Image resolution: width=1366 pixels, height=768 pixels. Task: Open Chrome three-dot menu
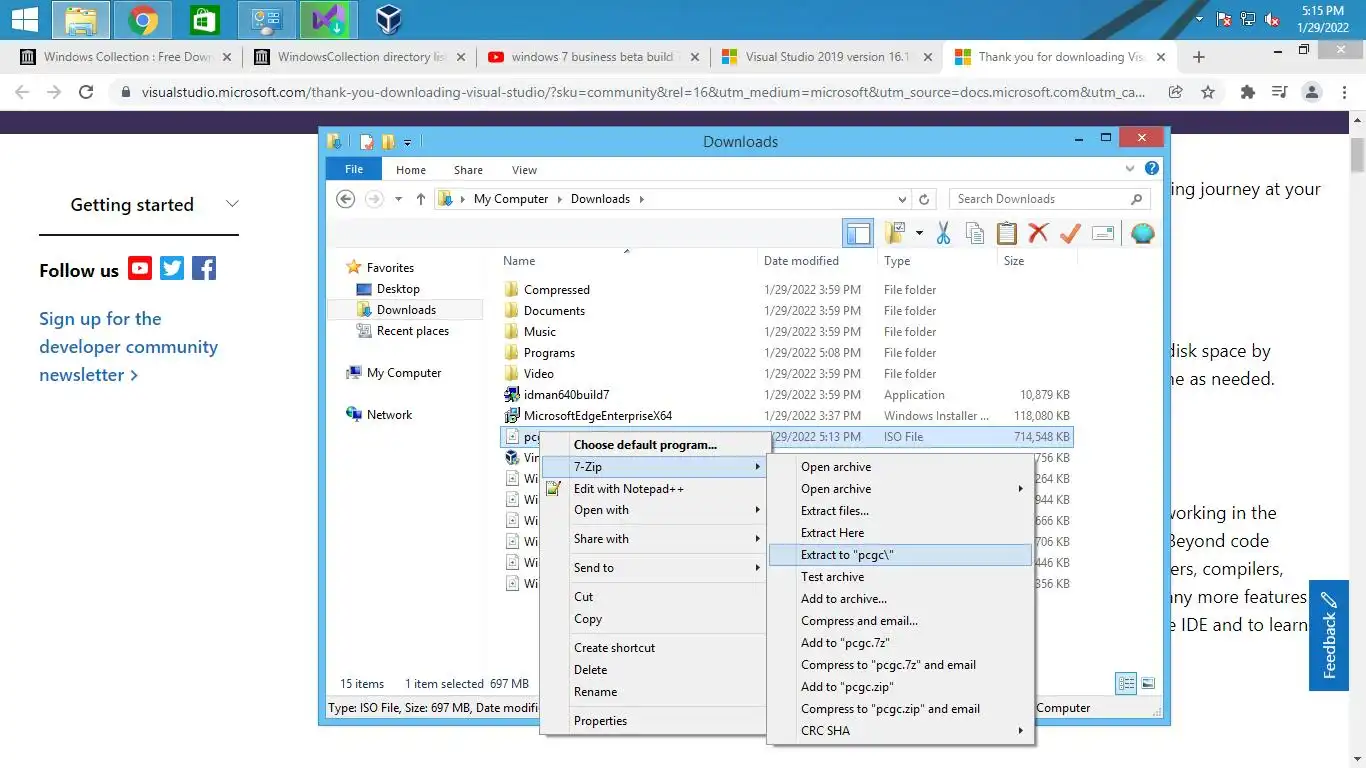point(1343,92)
